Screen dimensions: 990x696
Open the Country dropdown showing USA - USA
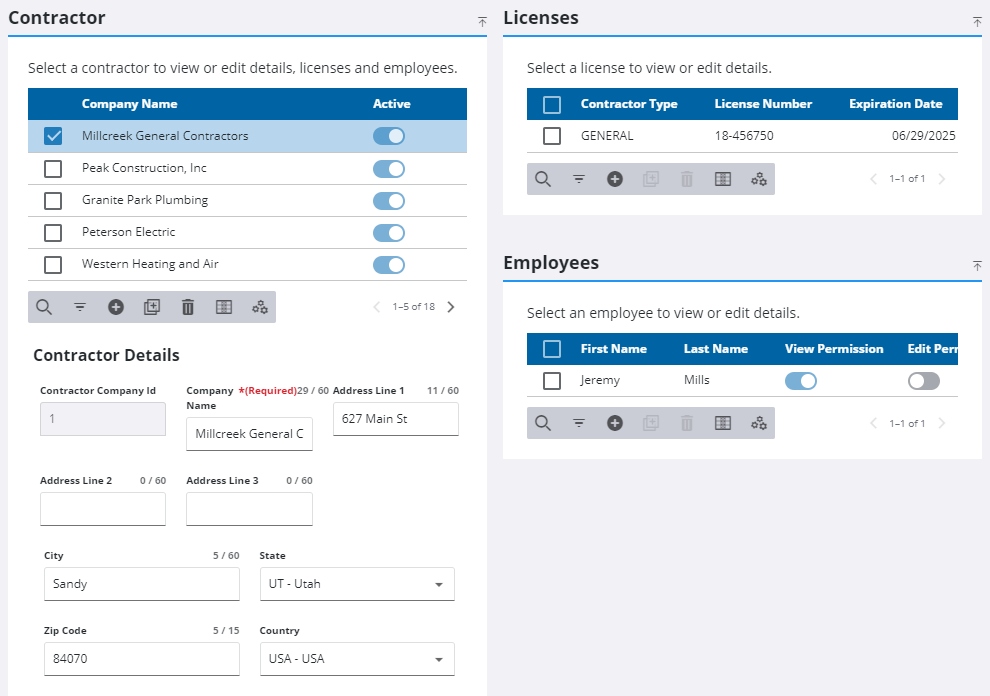[357, 659]
